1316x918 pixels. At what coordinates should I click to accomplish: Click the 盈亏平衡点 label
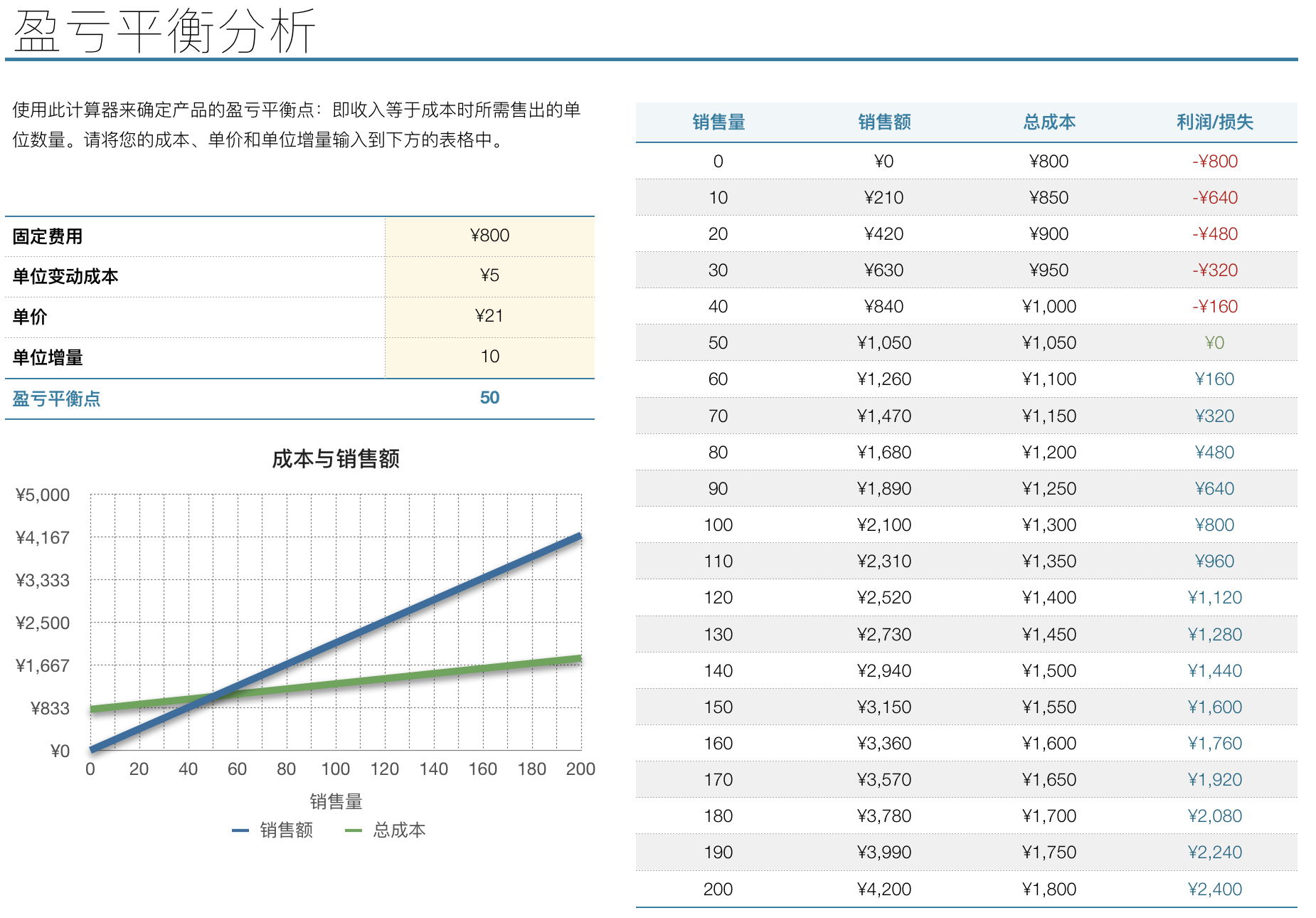[x=56, y=399]
